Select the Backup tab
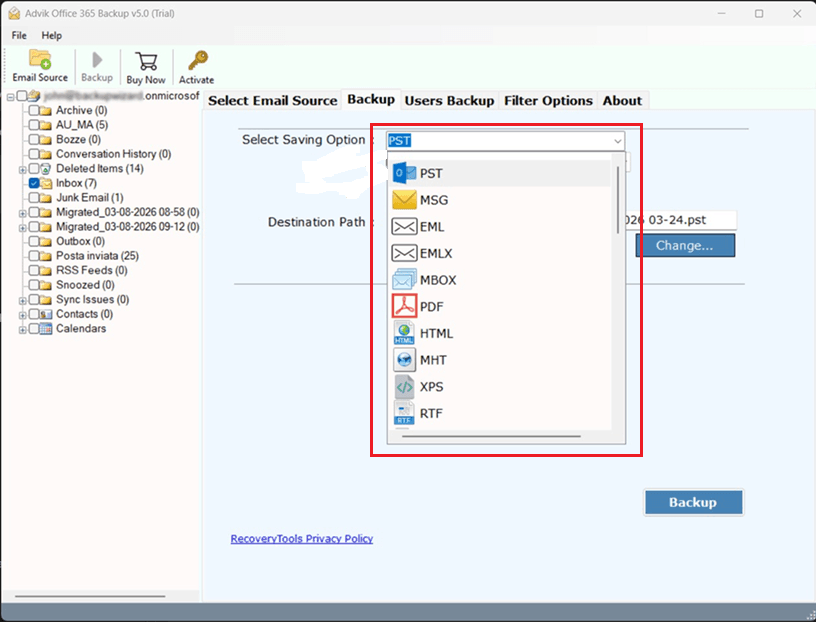This screenshot has width=816, height=622. (x=371, y=99)
